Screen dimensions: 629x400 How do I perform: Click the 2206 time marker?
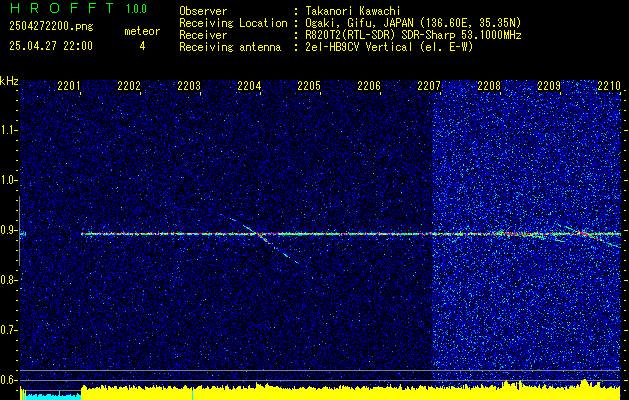(x=369, y=86)
